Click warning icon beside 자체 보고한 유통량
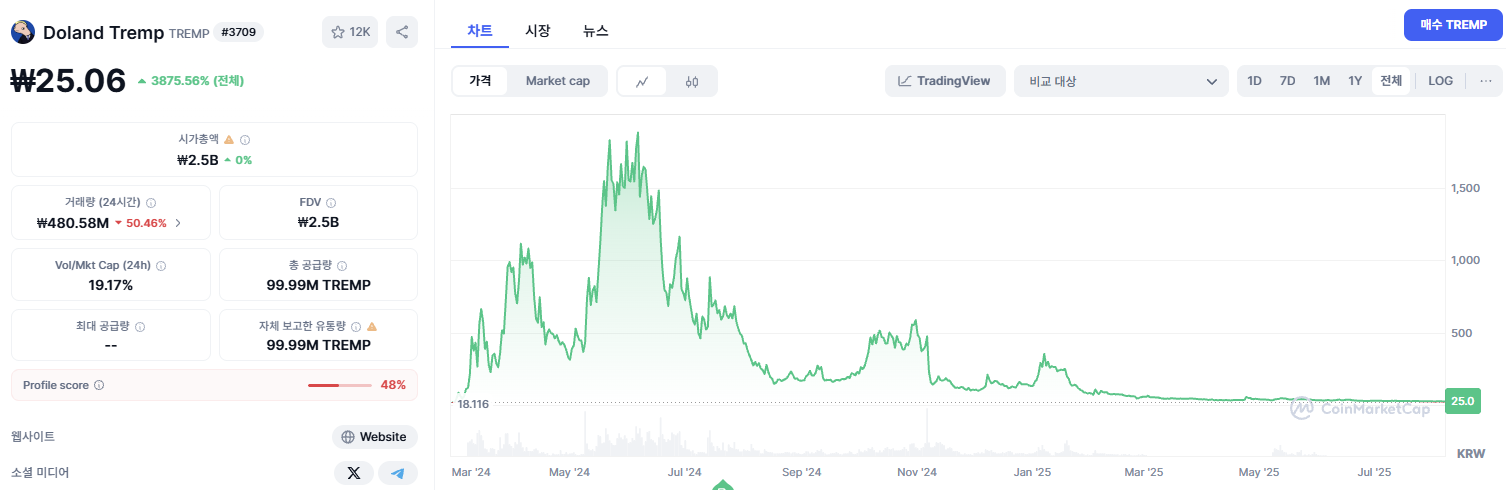This screenshot has height=490, width=1506. click(x=372, y=326)
